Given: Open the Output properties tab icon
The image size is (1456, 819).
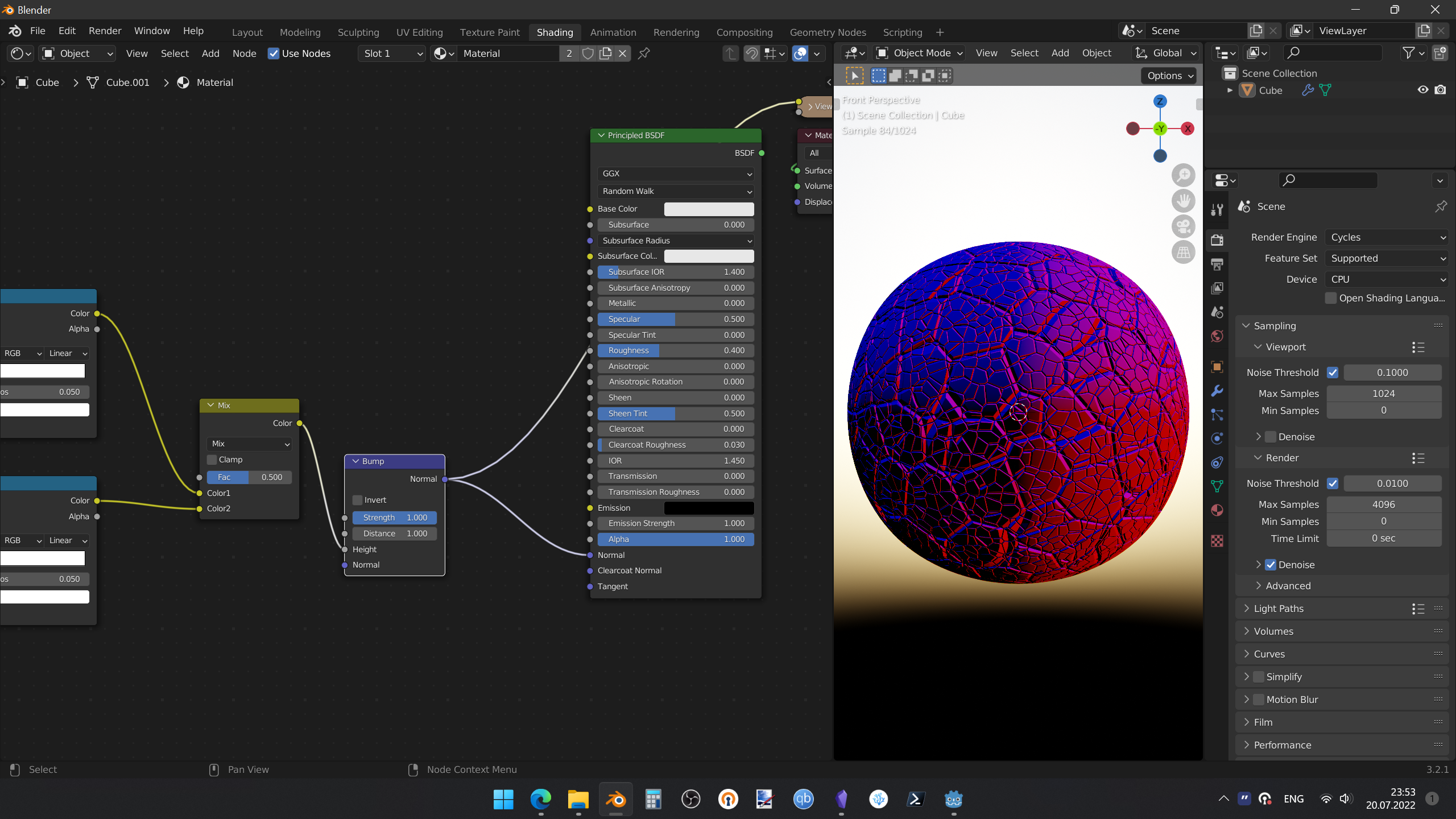Looking at the screenshot, I should 1217,264.
